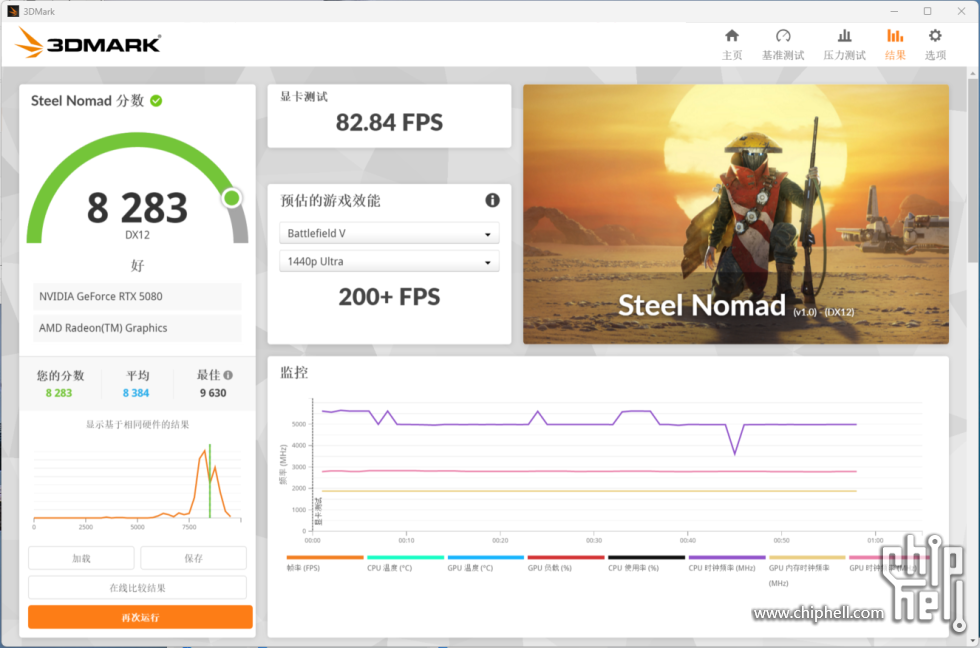Screen dimensions: 980x648
Task: Click the green verified checkmark beside Steel Nomad 分数
Action: pos(156,101)
